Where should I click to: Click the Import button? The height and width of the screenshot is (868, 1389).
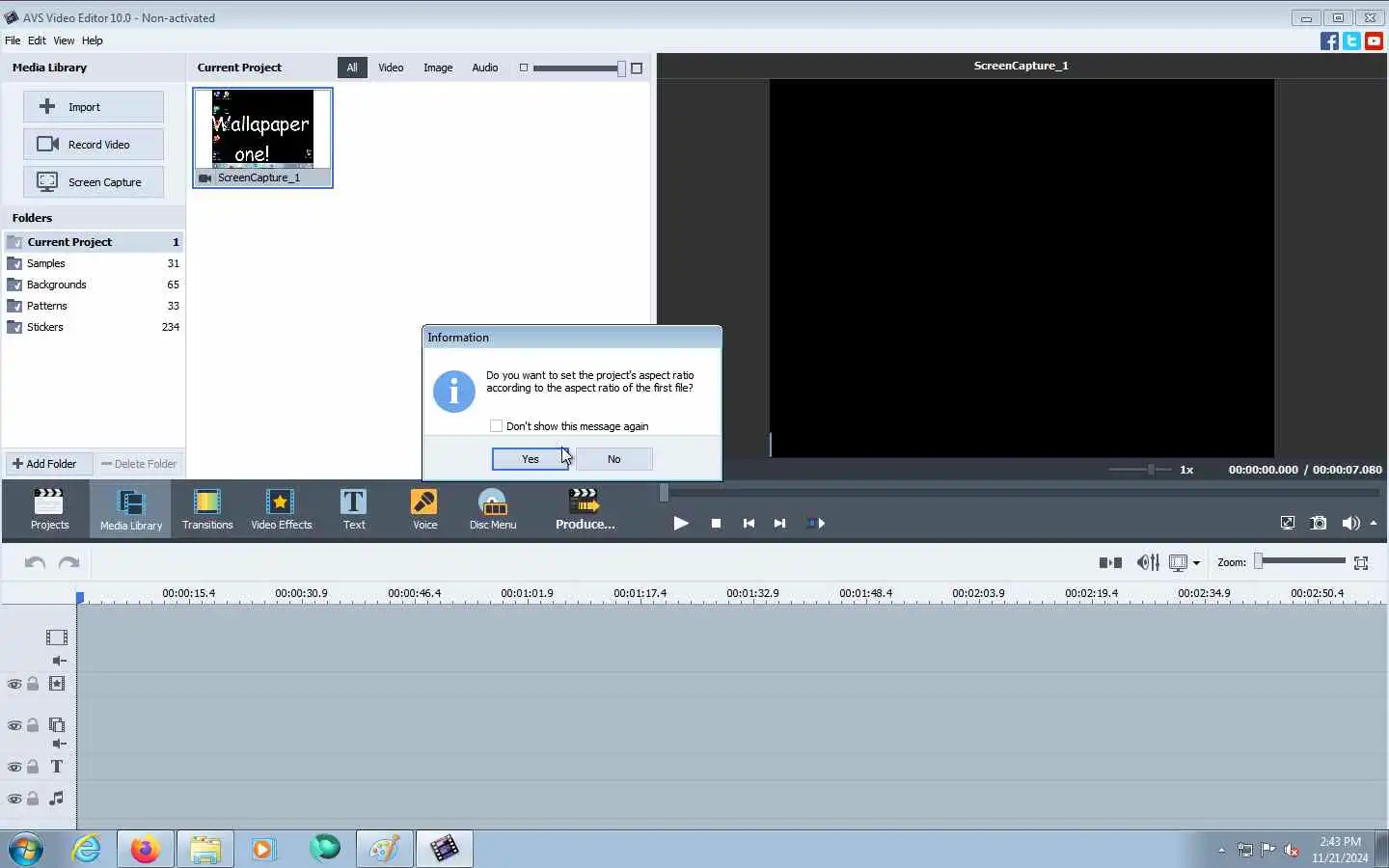point(94,107)
